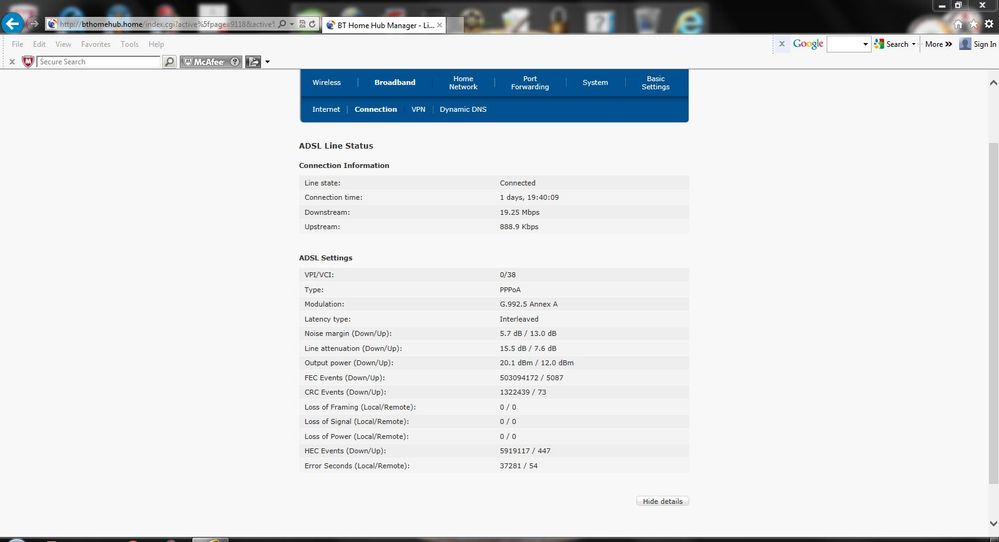The height and width of the screenshot is (542, 999).
Task: Expand the More chevron on Google toolbar
Action: click(x=938, y=44)
